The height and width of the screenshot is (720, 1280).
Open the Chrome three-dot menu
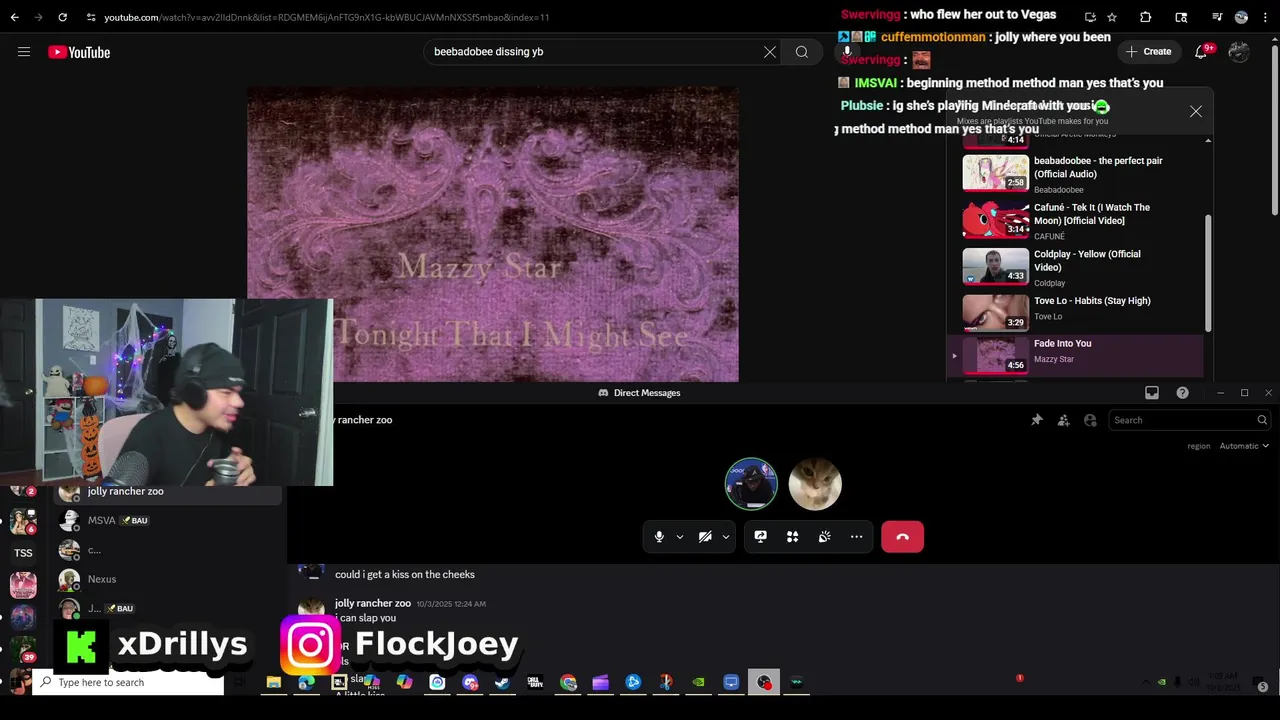(x=1265, y=17)
